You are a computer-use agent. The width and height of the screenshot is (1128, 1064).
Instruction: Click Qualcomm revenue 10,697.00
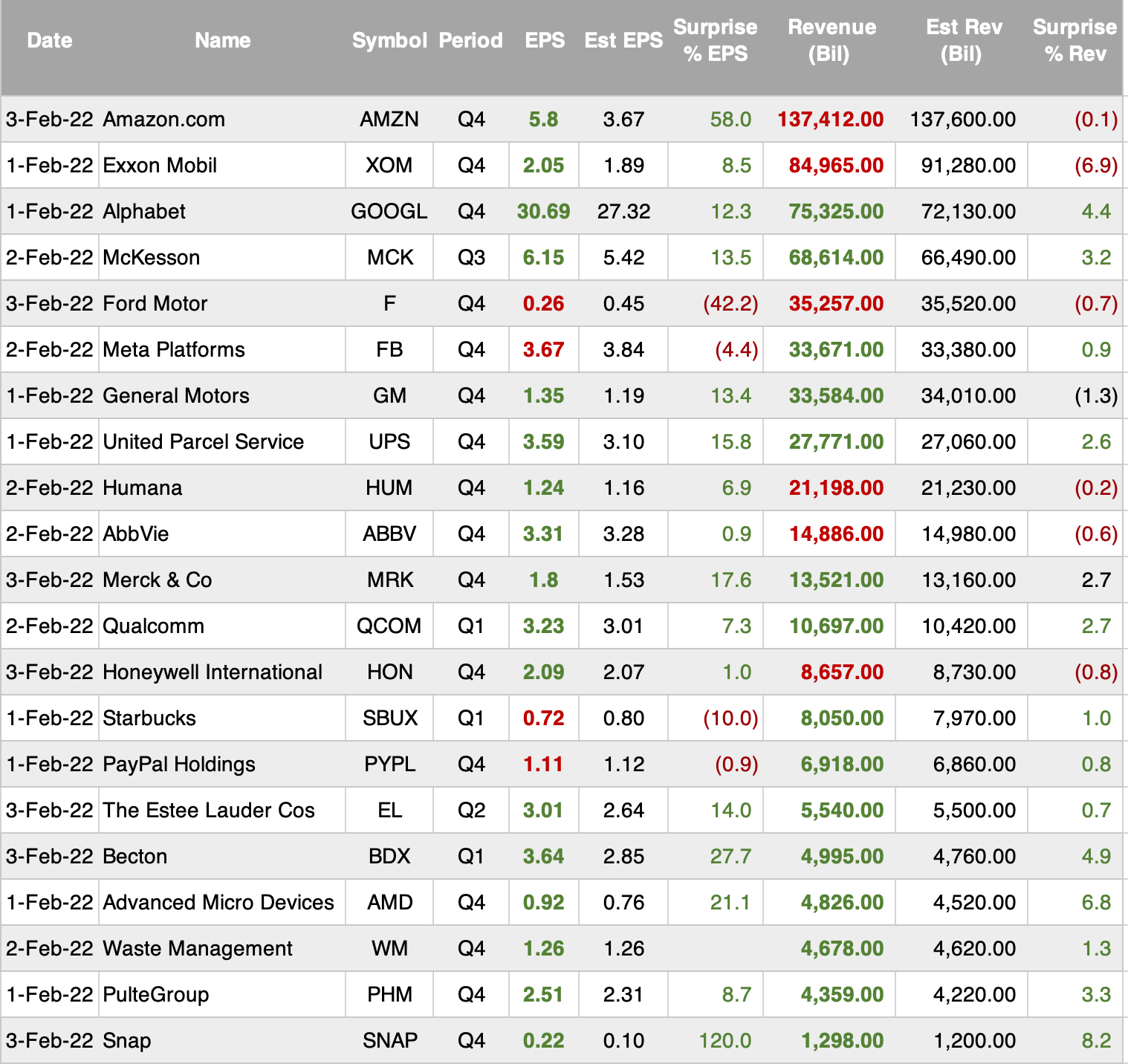837,626
